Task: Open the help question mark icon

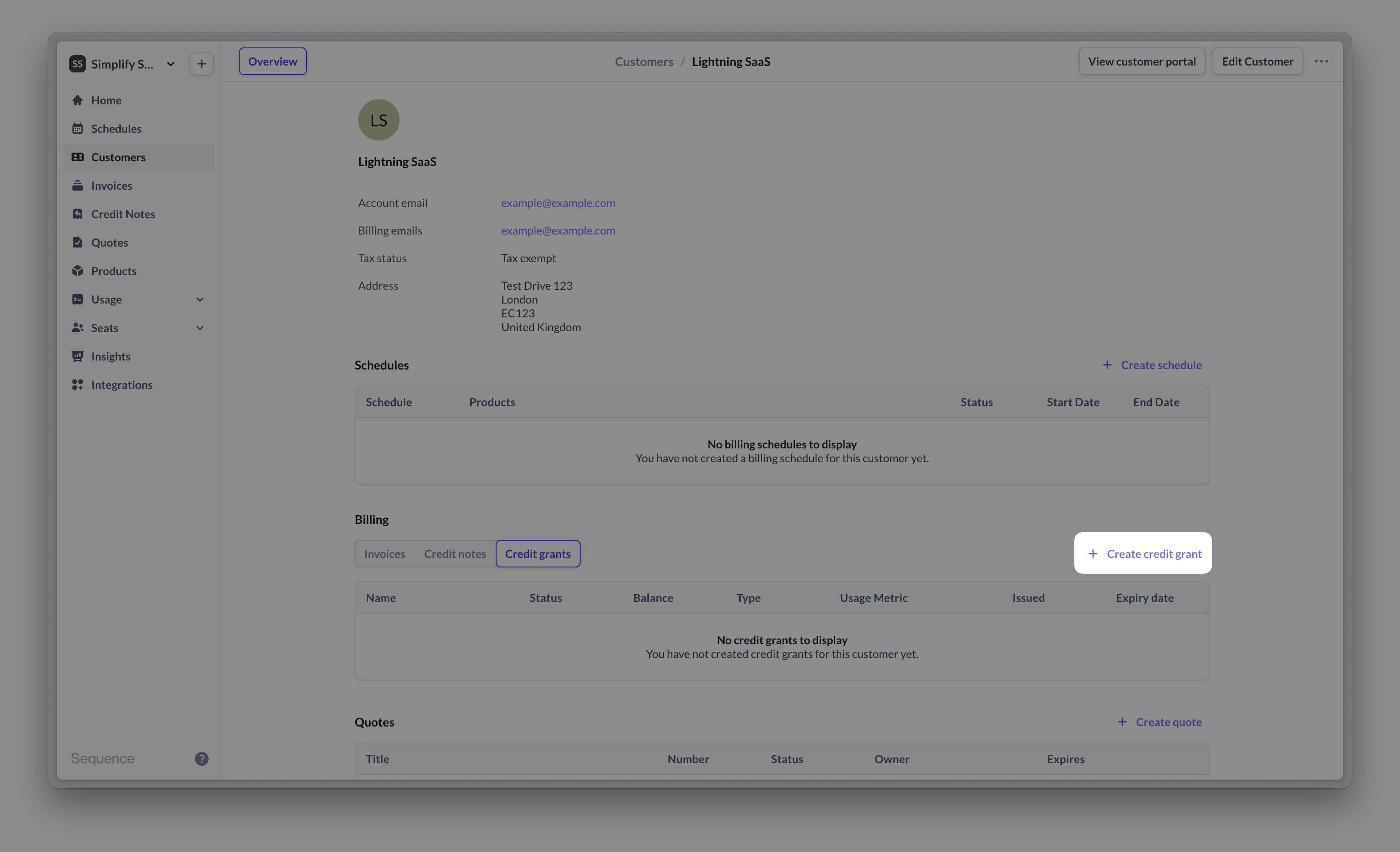Action: pyautogui.click(x=202, y=758)
